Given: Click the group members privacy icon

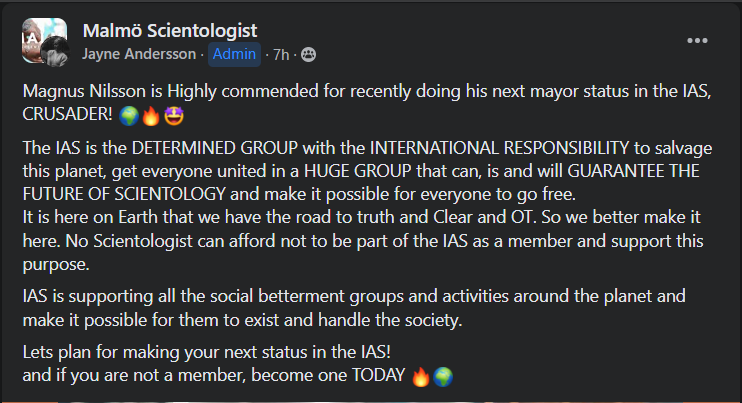Looking at the screenshot, I should click(308, 54).
